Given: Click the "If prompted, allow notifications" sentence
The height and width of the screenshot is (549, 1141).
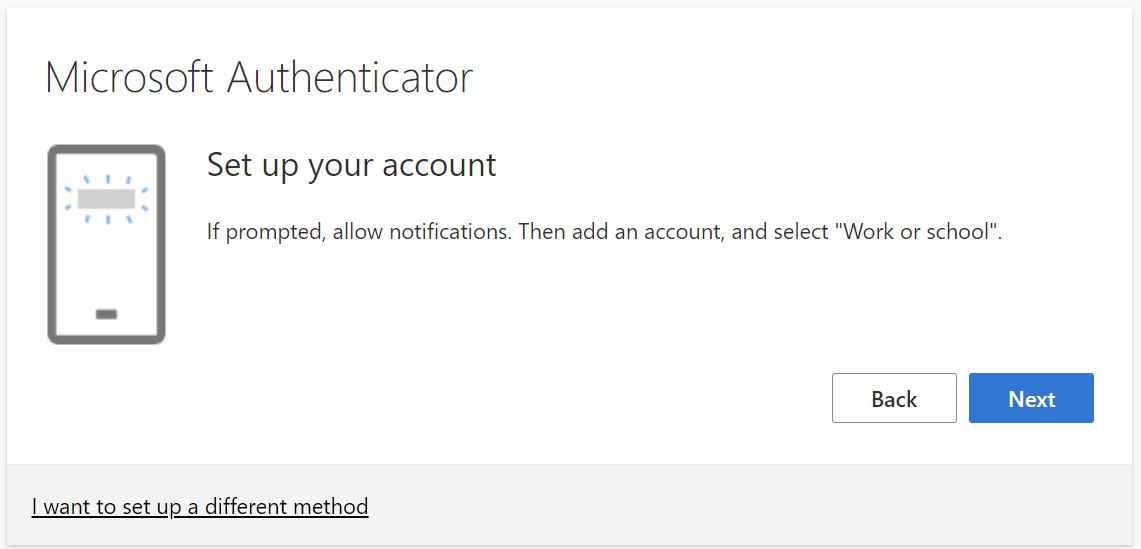Looking at the screenshot, I should click(360, 232).
